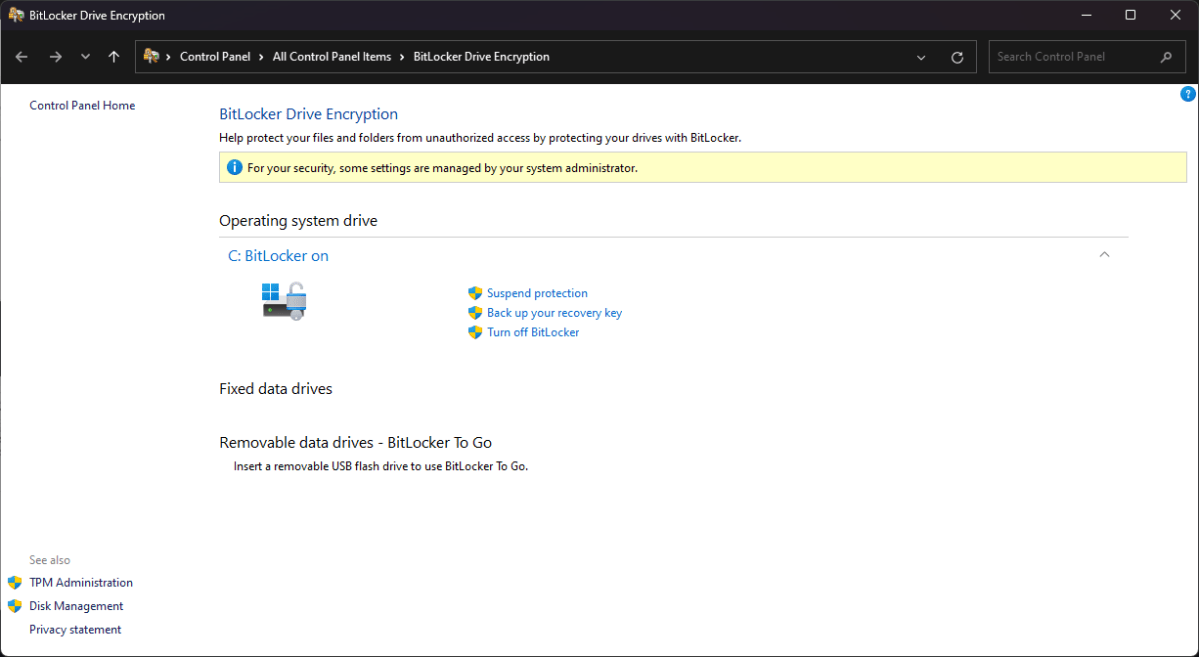1199x657 pixels.
Task: Go to Control Panel Home
Action: point(82,105)
